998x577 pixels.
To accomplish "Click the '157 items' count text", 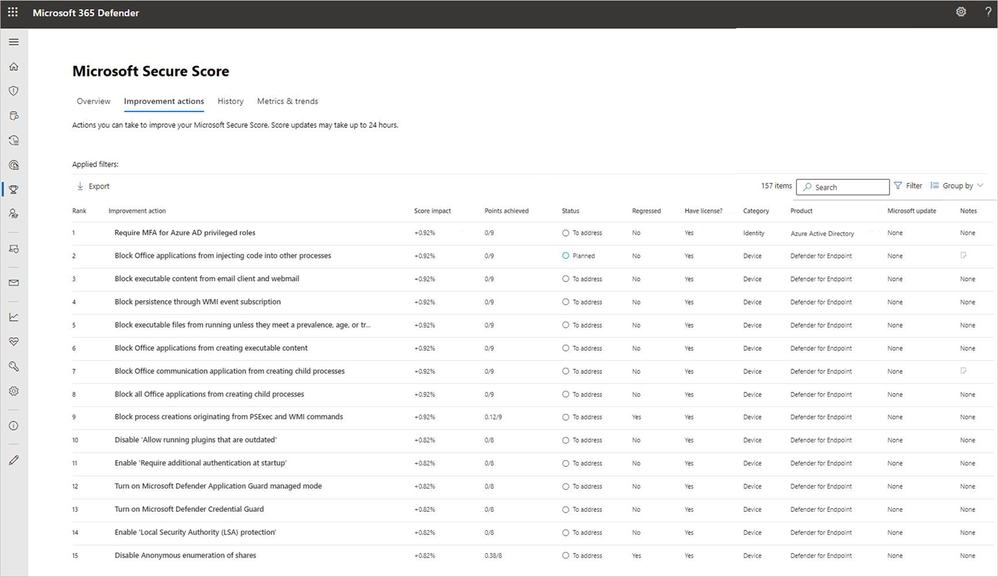I will point(777,186).
